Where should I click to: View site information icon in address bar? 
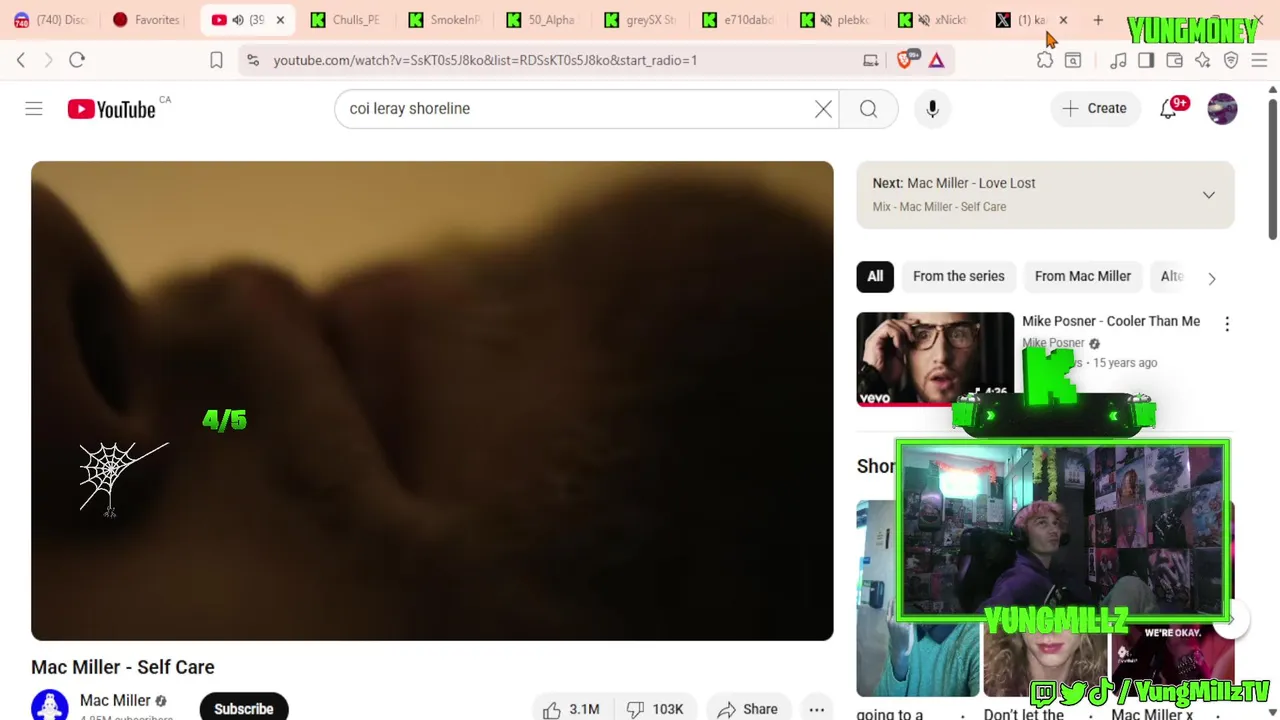click(253, 60)
